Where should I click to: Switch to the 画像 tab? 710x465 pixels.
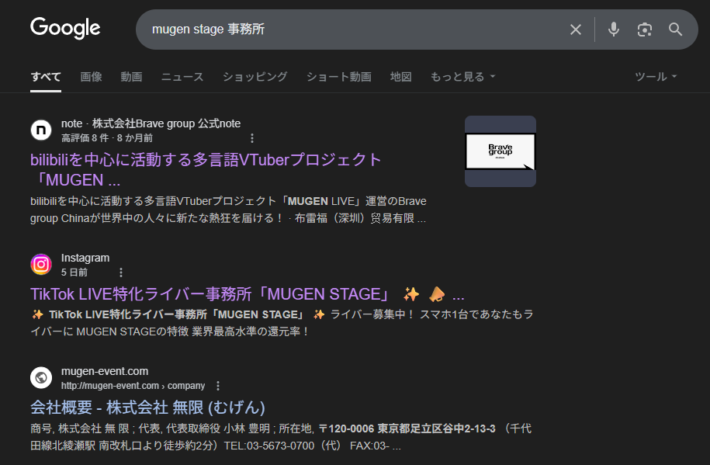[91, 77]
